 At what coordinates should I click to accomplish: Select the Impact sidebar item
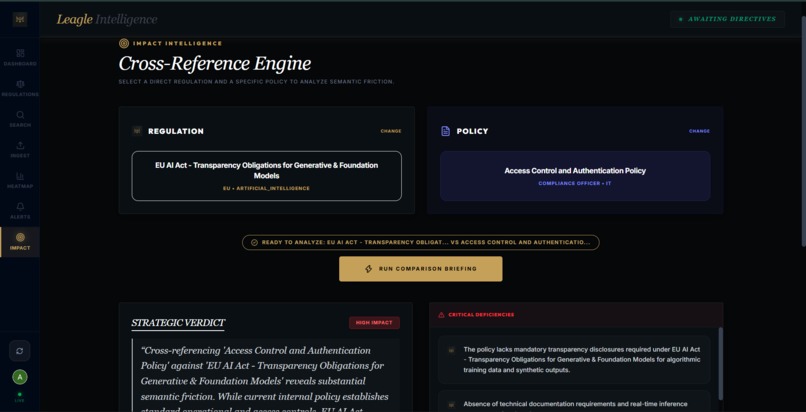(x=20, y=241)
